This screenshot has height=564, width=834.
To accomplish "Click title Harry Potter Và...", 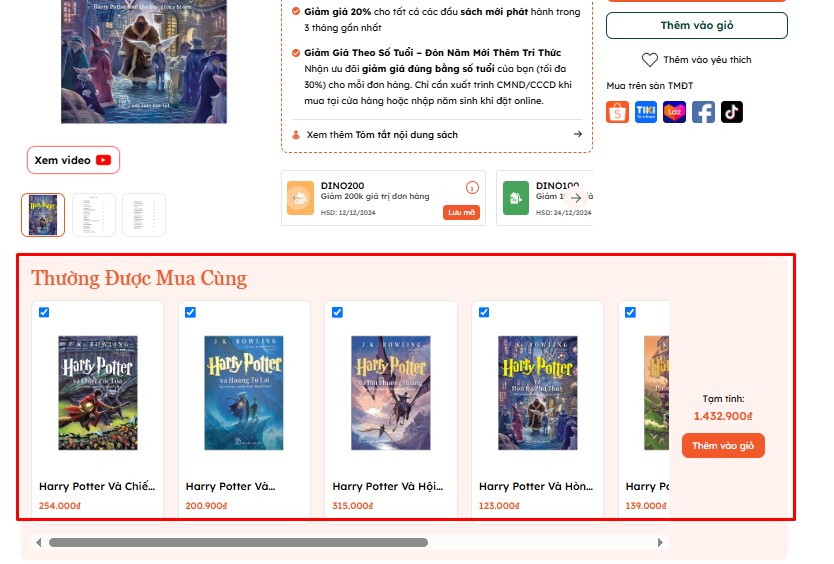I will (x=230, y=486).
